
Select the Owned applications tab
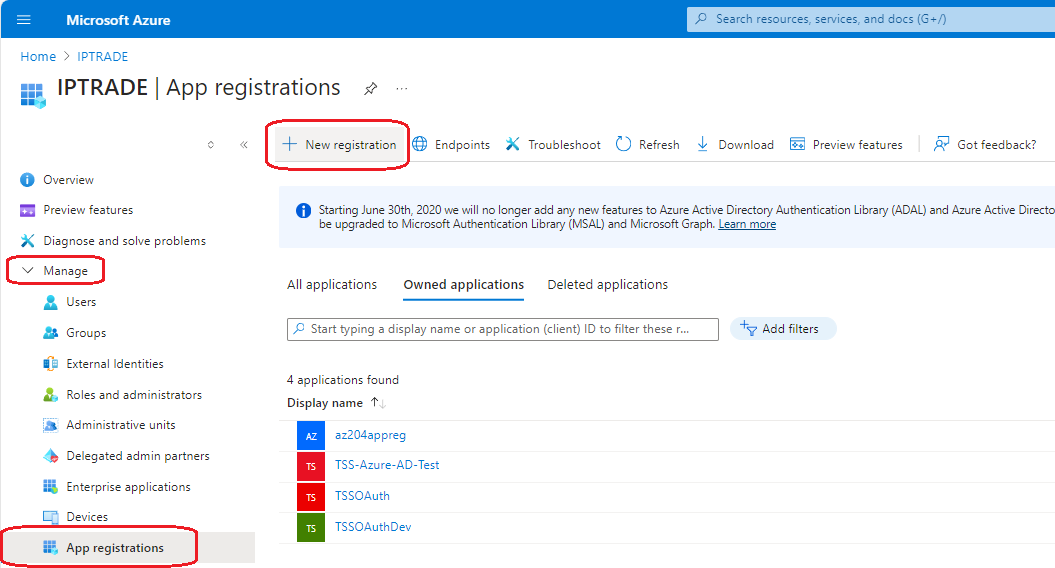point(464,285)
